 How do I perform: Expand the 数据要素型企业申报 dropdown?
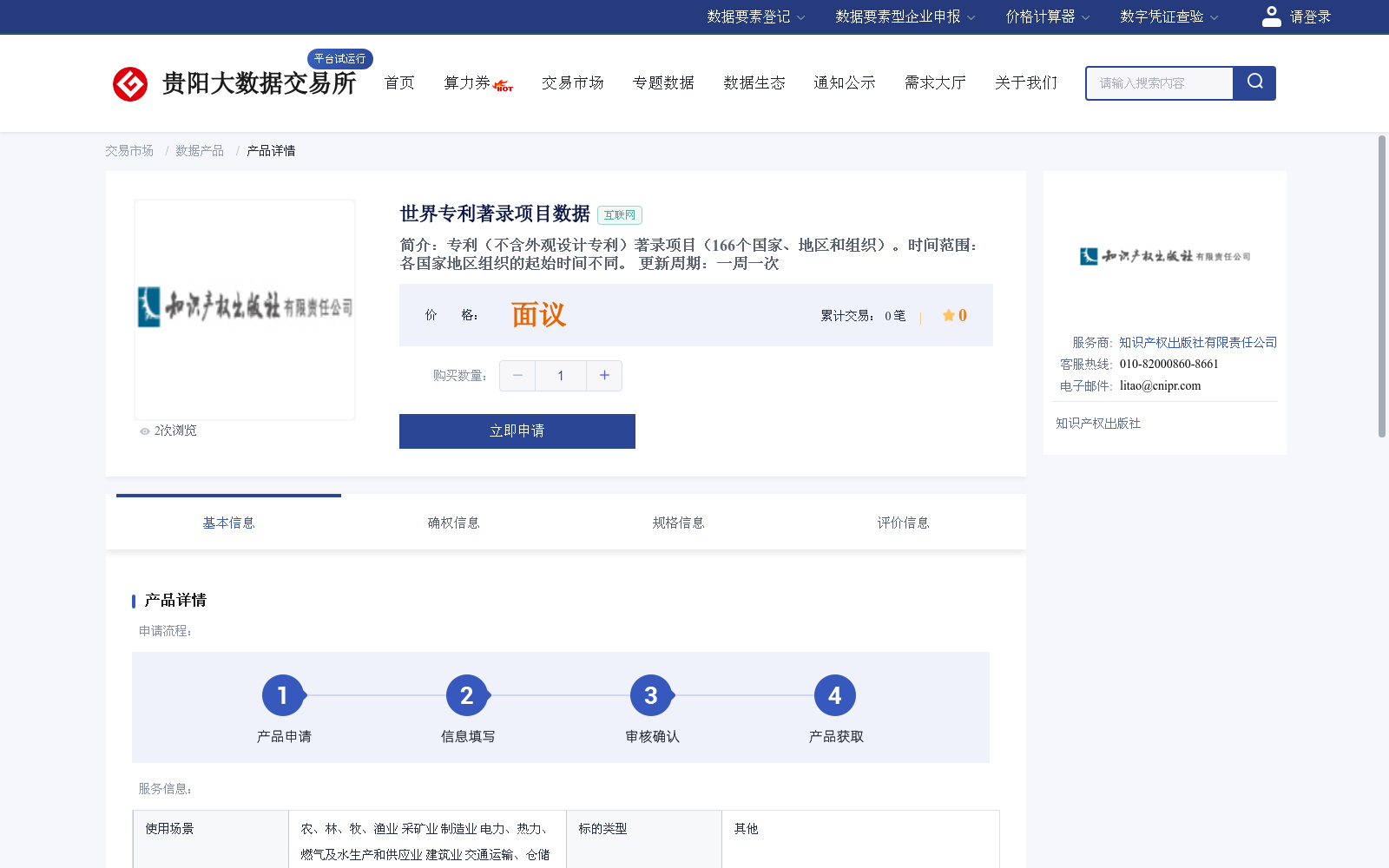pos(905,16)
